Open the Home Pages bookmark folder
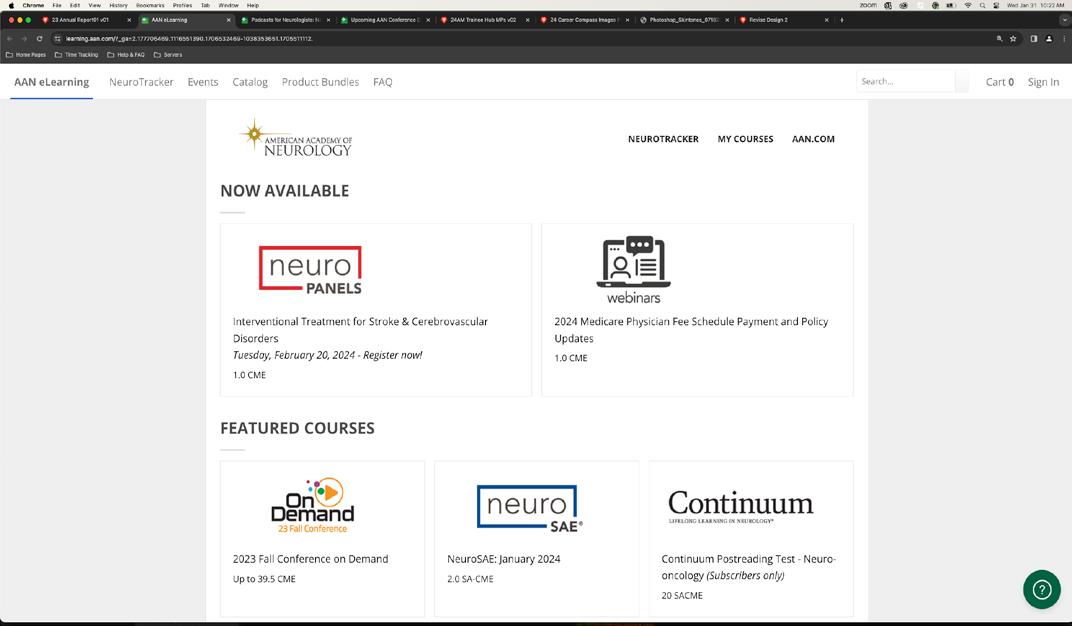Image resolution: width=1072 pixels, height=626 pixels. tap(26, 55)
